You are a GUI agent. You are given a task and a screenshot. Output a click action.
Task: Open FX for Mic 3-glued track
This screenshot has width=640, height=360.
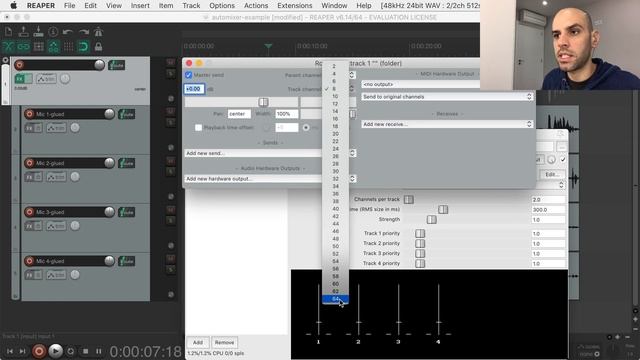[29, 226]
